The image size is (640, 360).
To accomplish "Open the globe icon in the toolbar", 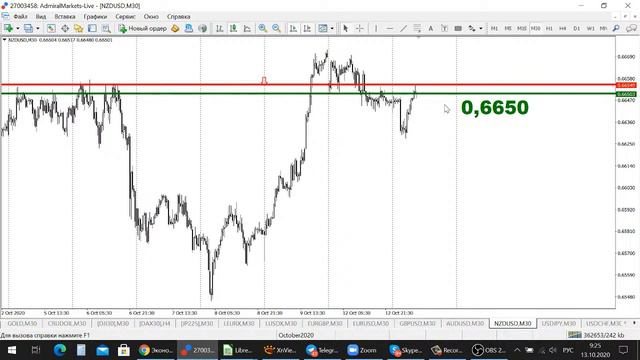I will pyautogui.click(x=202, y=28).
